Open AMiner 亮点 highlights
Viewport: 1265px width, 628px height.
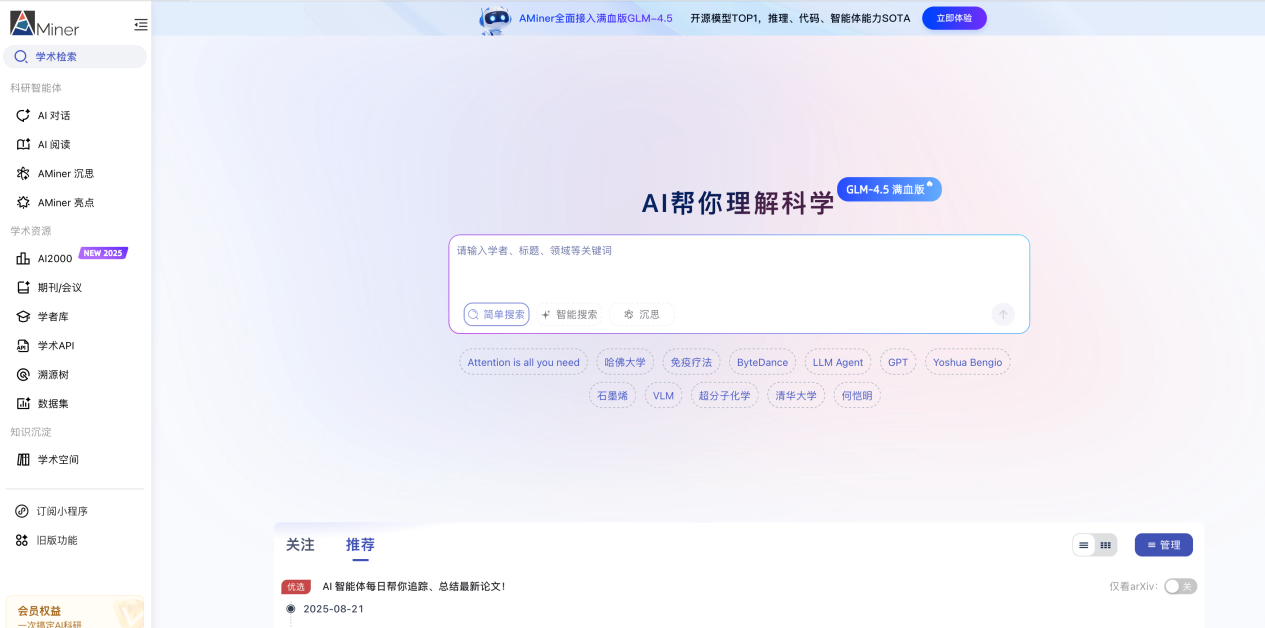[65, 203]
